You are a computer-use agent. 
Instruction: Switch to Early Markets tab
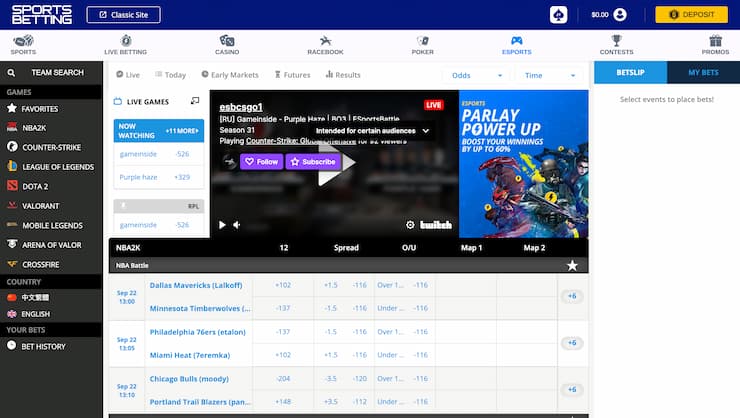(x=230, y=75)
